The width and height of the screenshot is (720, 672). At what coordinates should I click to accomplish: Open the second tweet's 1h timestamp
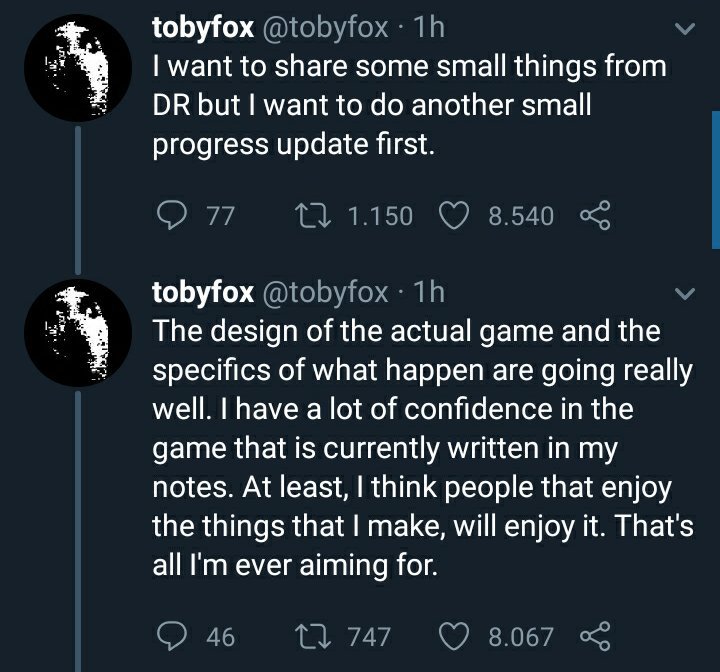click(x=429, y=292)
